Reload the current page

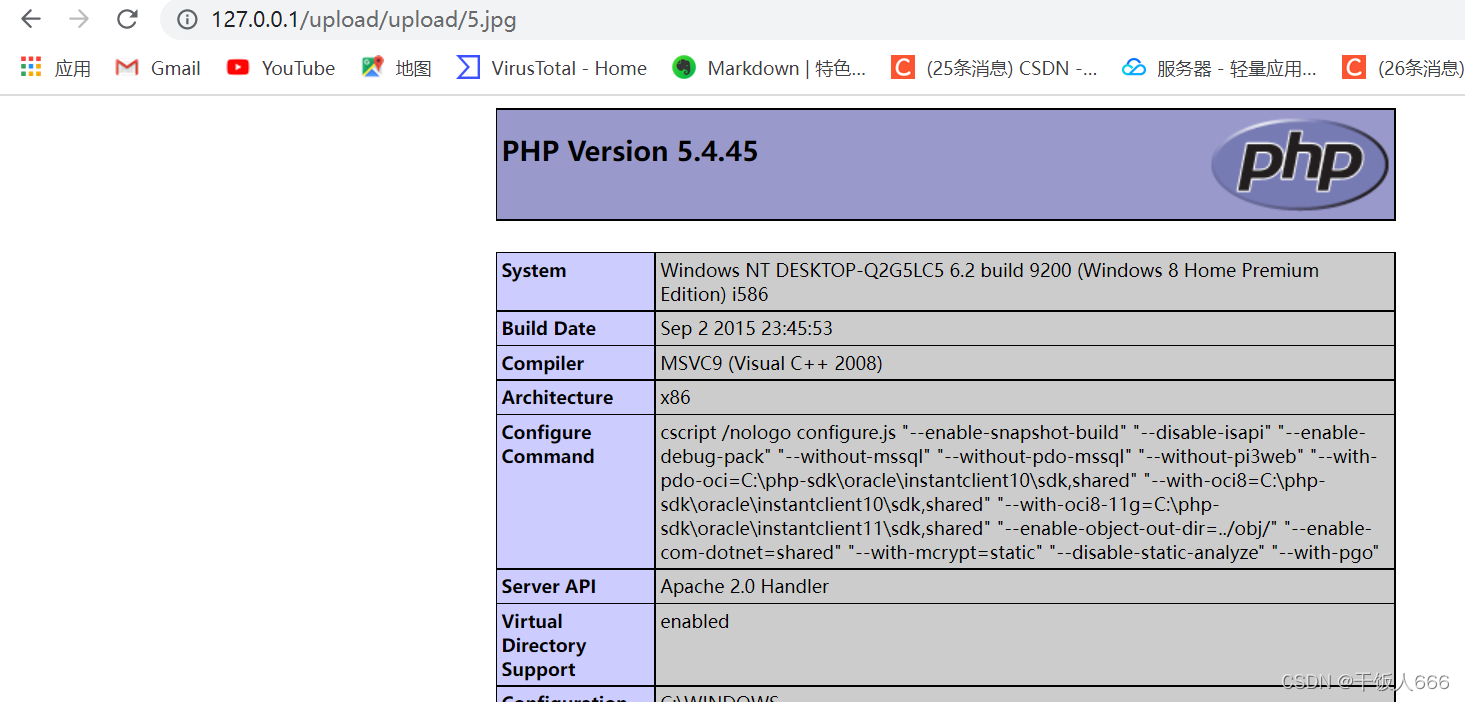pyautogui.click(x=127, y=19)
